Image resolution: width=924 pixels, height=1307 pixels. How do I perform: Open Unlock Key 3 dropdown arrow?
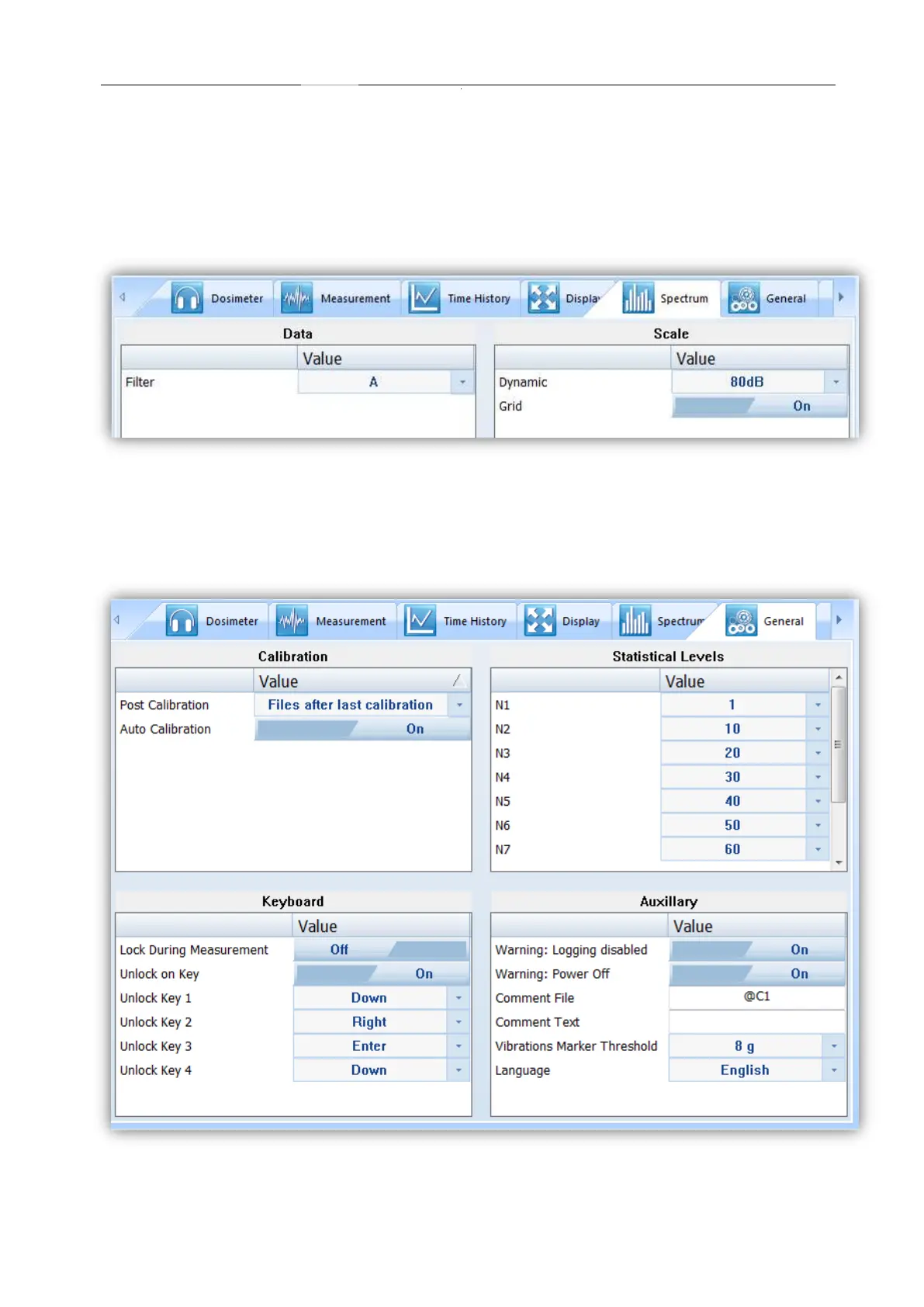pyautogui.click(x=459, y=1045)
